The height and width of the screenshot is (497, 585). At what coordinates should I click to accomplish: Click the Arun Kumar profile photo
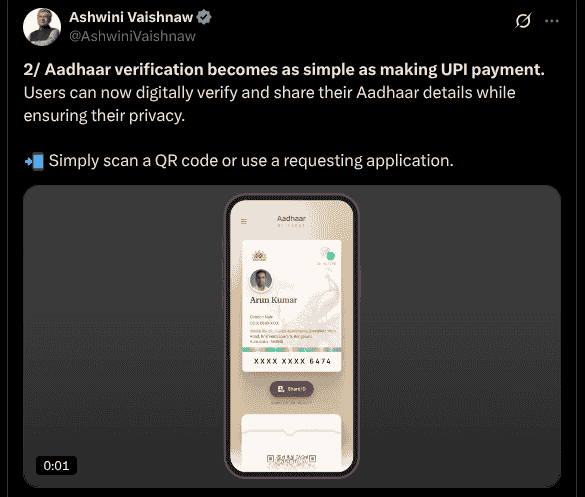[x=261, y=280]
